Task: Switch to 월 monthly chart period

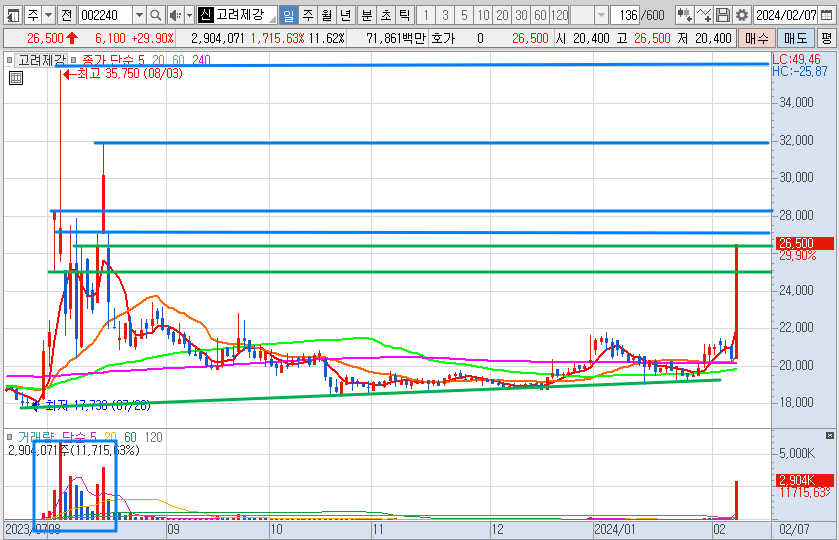Action: point(327,15)
